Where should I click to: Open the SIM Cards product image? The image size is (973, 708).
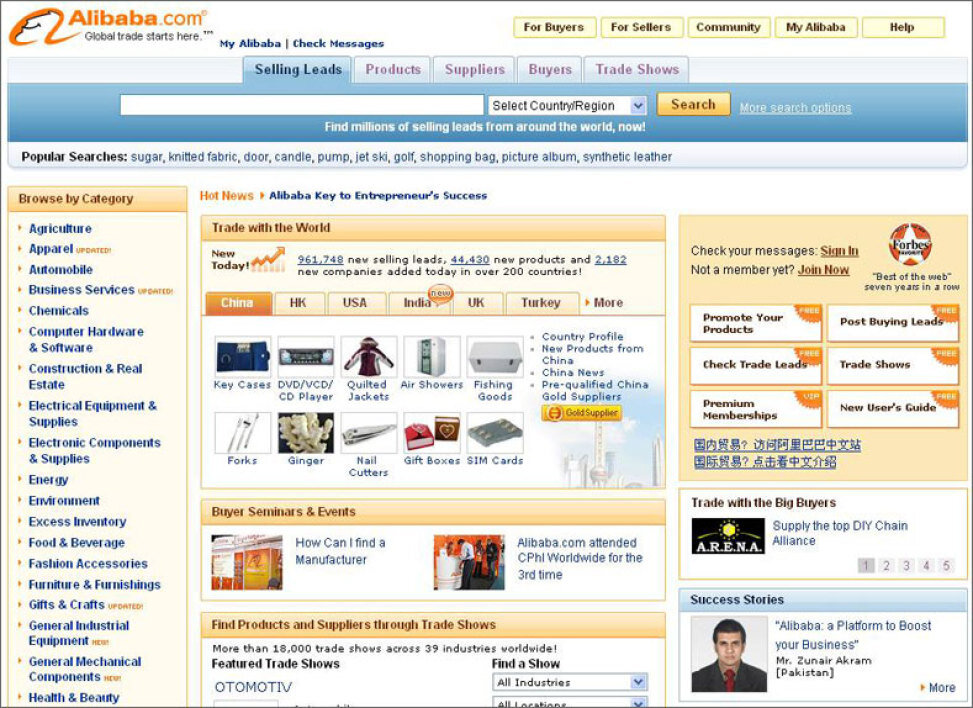click(x=495, y=433)
